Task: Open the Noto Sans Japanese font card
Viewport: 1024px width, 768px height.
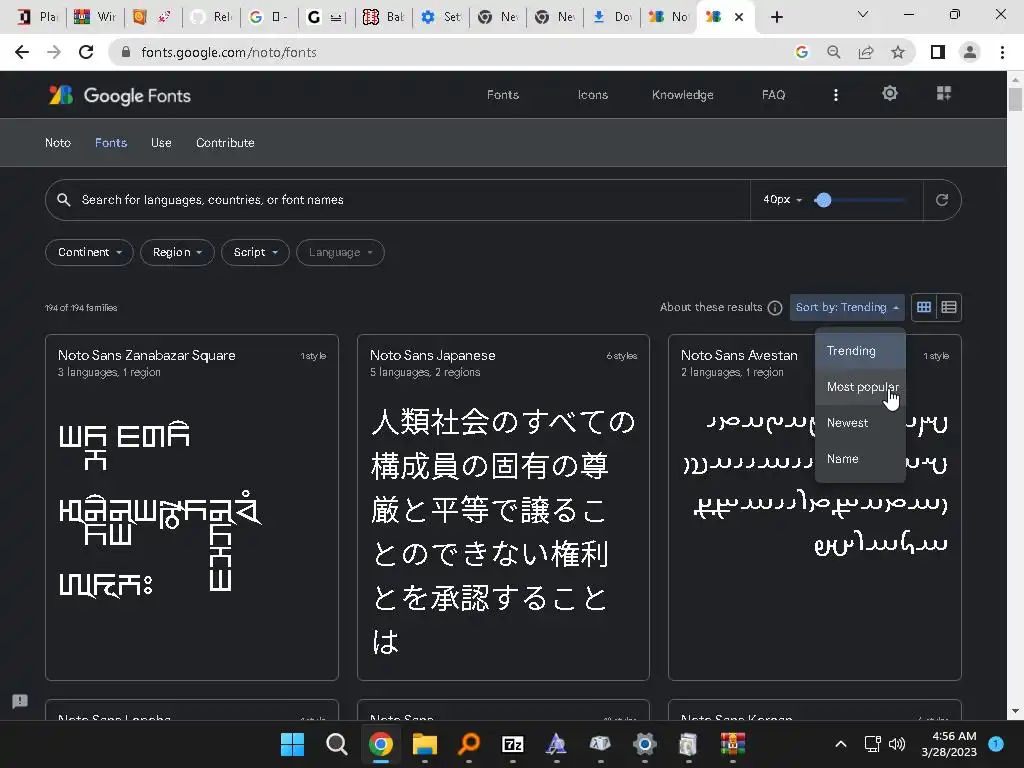Action: (x=504, y=507)
